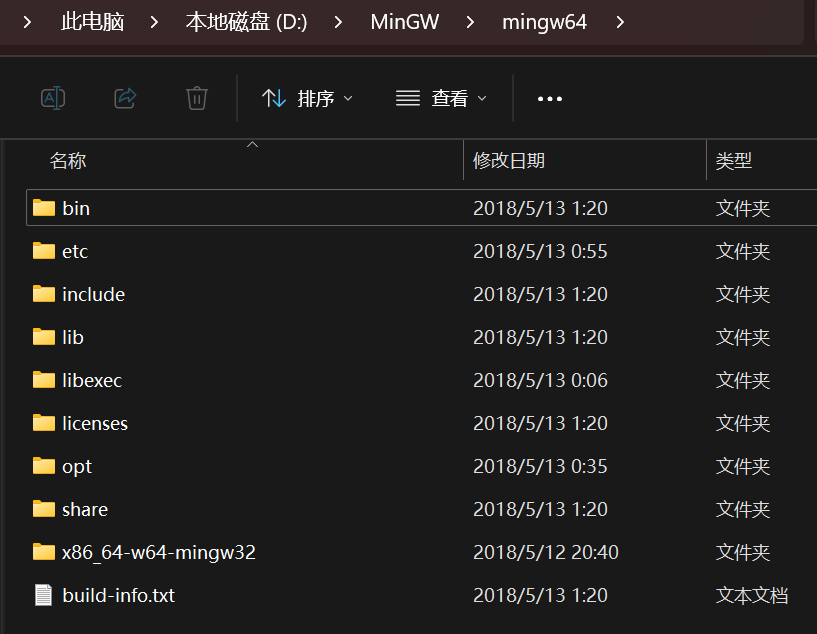Click the lib folder name
The width and height of the screenshot is (817, 634).
pyautogui.click(x=73, y=338)
